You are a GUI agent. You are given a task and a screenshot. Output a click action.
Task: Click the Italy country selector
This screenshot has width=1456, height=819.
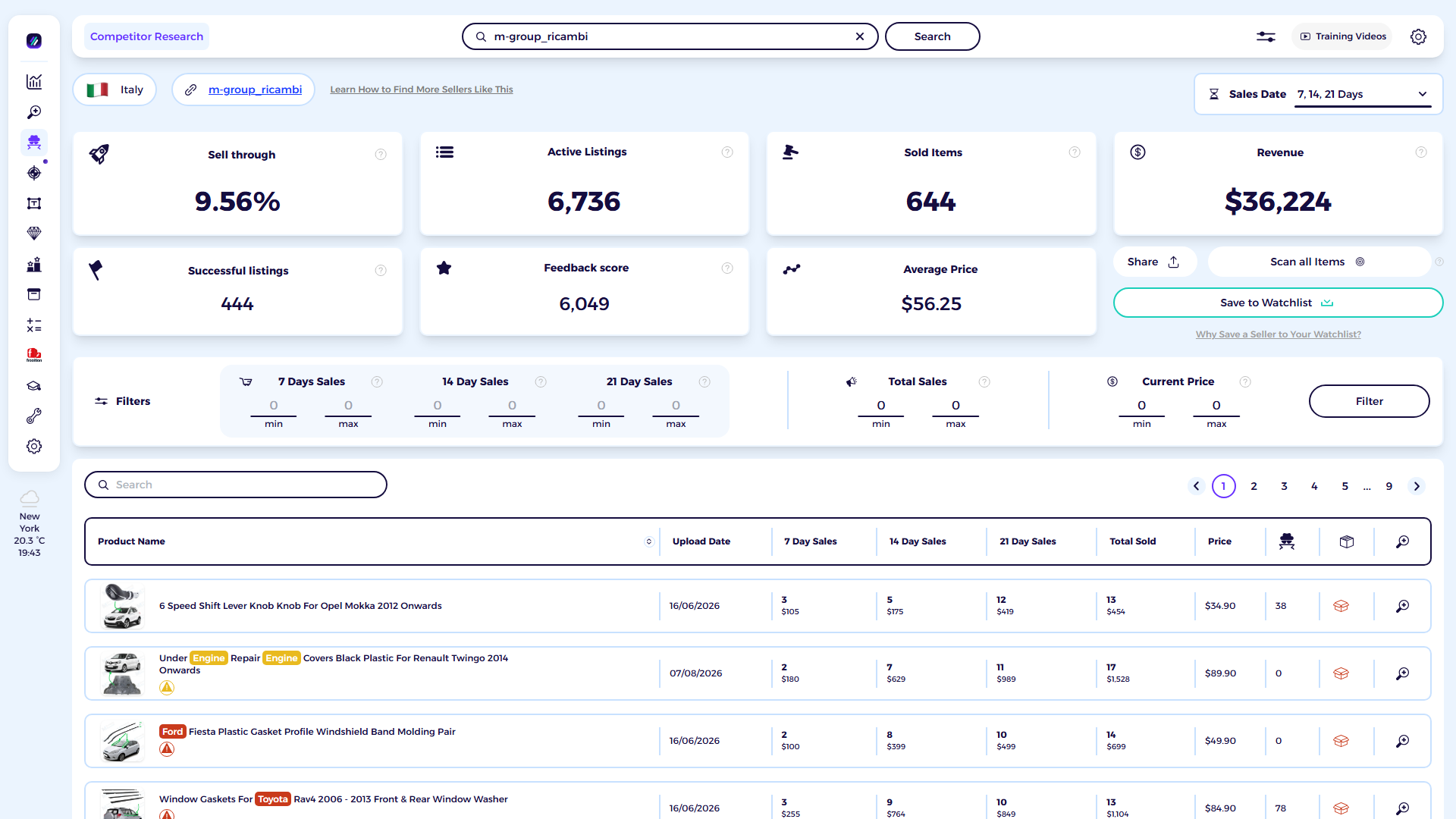tap(115, 89)
